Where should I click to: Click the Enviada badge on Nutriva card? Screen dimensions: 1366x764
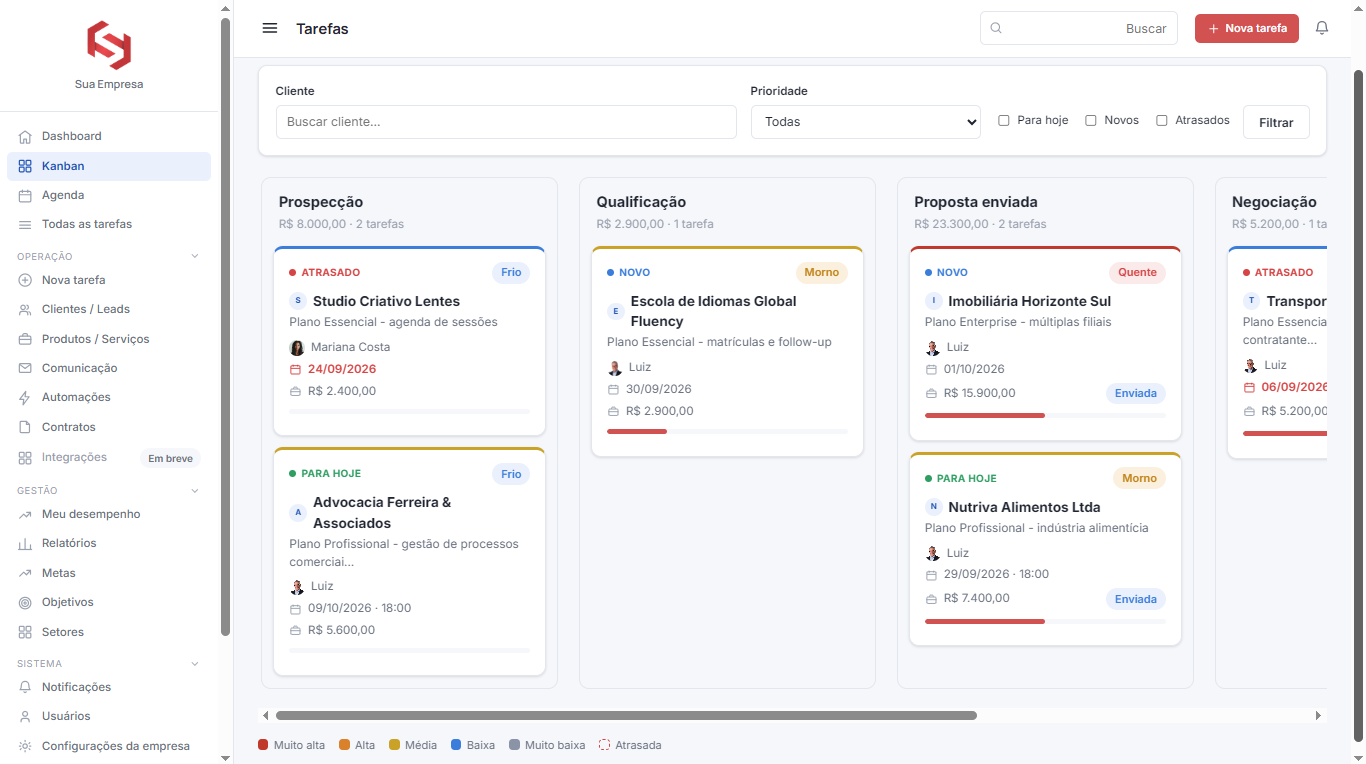tap(1136, 599)
